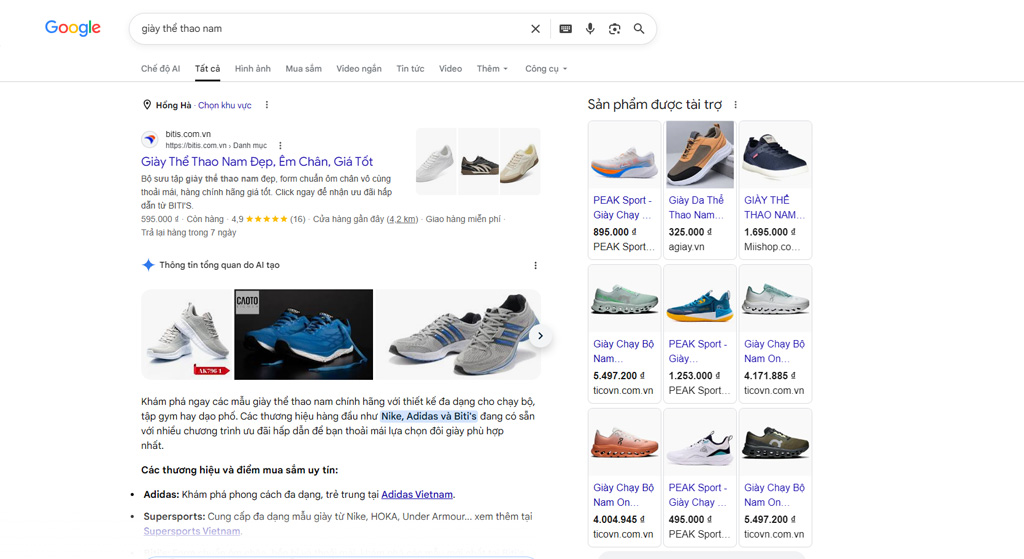Click the Thông tin tổng quan do AI tạo label
Image resolution: width=1024 pixels, height=559 pixels.
click(x=219, y=265)
